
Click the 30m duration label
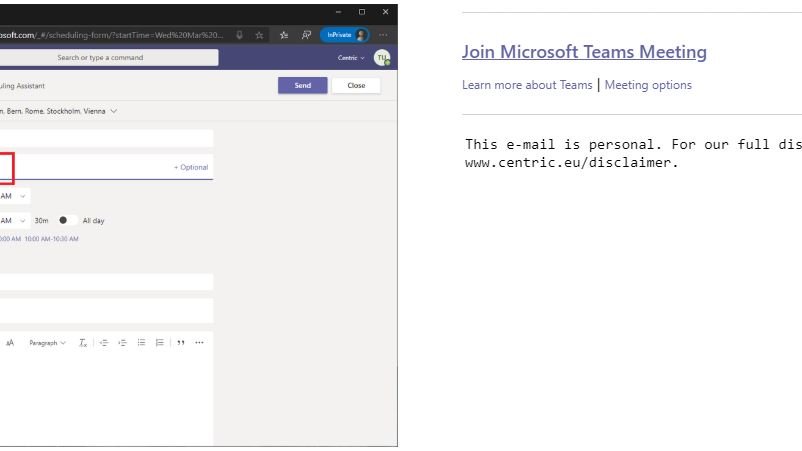point(41,220)
